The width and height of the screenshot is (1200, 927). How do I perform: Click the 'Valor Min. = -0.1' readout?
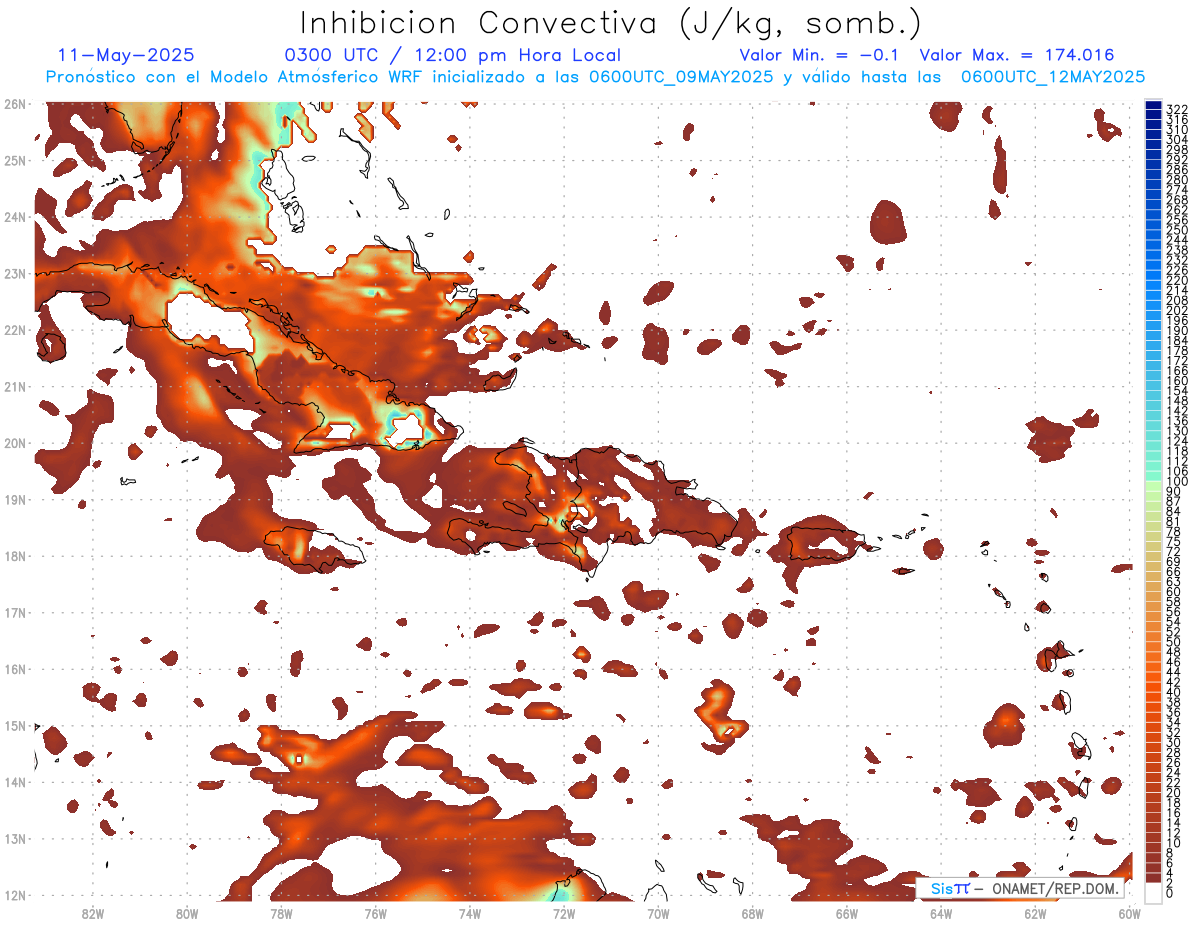click(821, 55)
